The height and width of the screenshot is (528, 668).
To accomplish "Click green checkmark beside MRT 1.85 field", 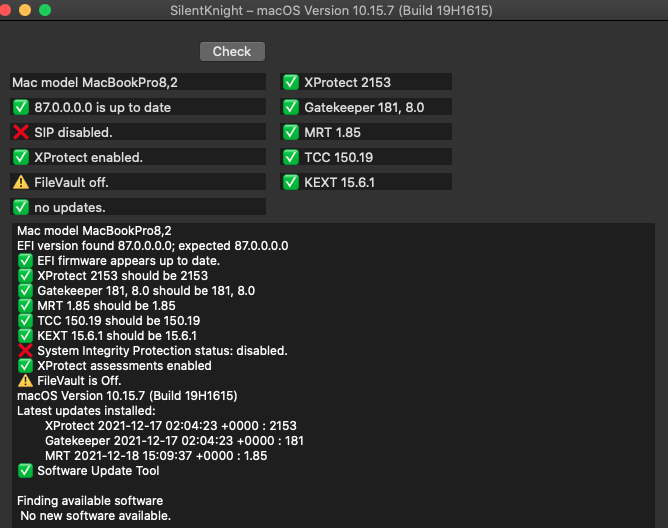I will pyautogui.click(x=291, y=132).
